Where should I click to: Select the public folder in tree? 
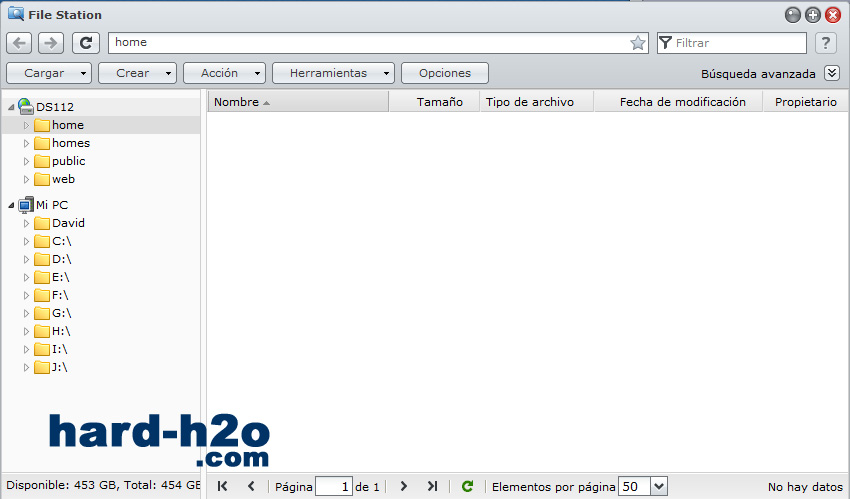[68, 161]
